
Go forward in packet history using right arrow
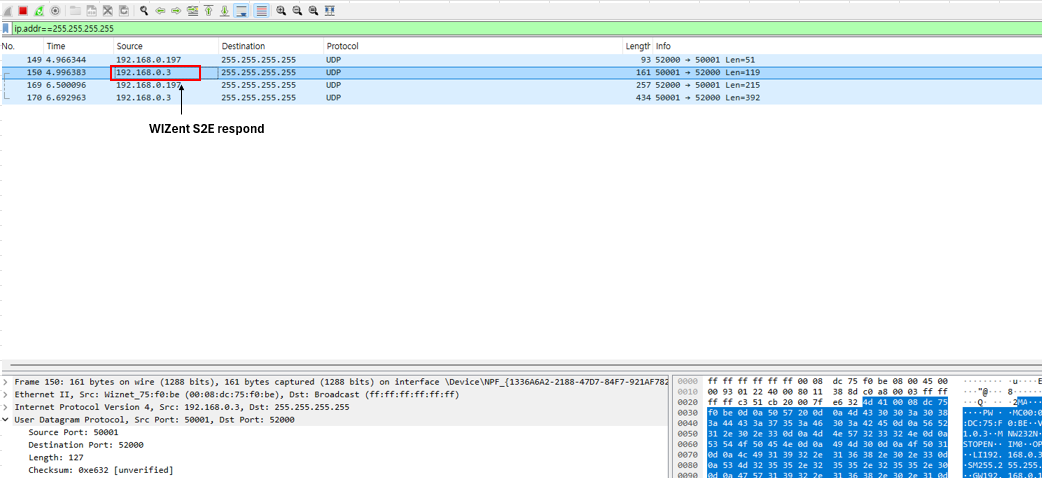tap(176, 11)
